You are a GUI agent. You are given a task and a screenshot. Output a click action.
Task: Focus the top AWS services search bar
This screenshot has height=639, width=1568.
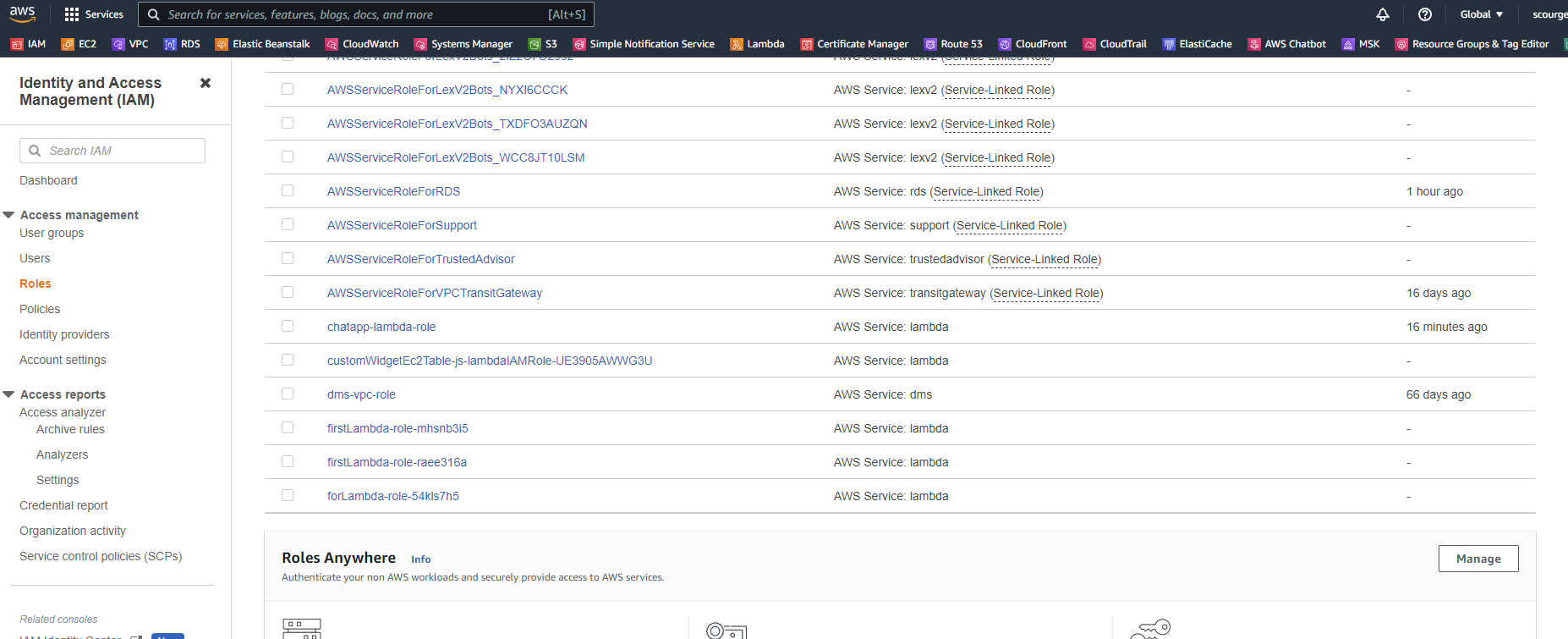coord(366,14)
